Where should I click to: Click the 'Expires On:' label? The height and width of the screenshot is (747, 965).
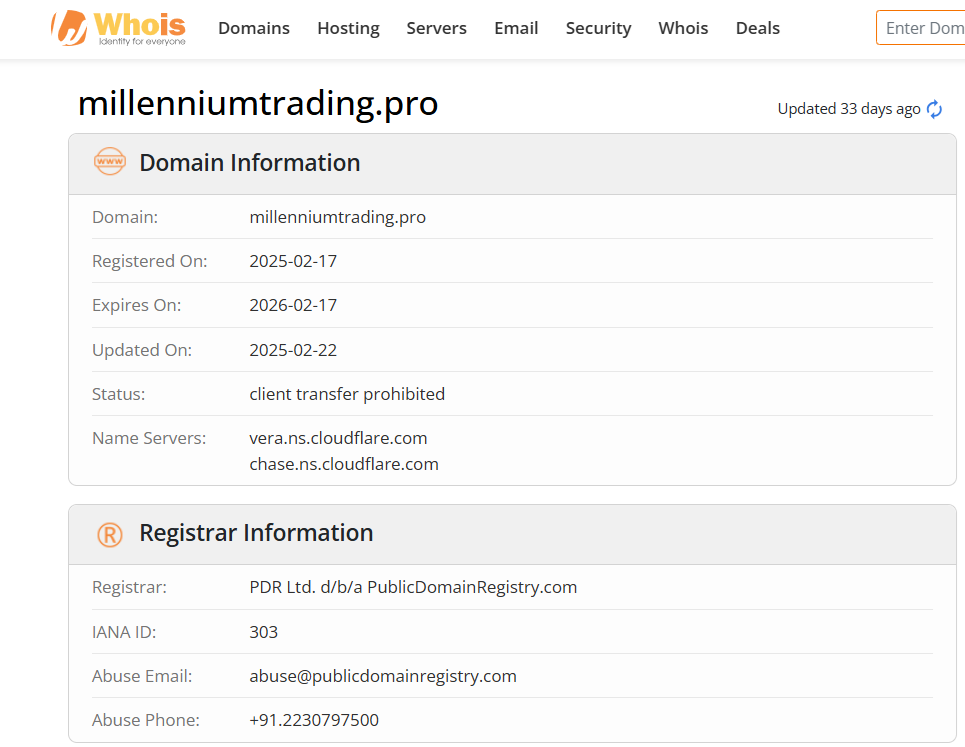pyautogui.click(x=137, y=305)
